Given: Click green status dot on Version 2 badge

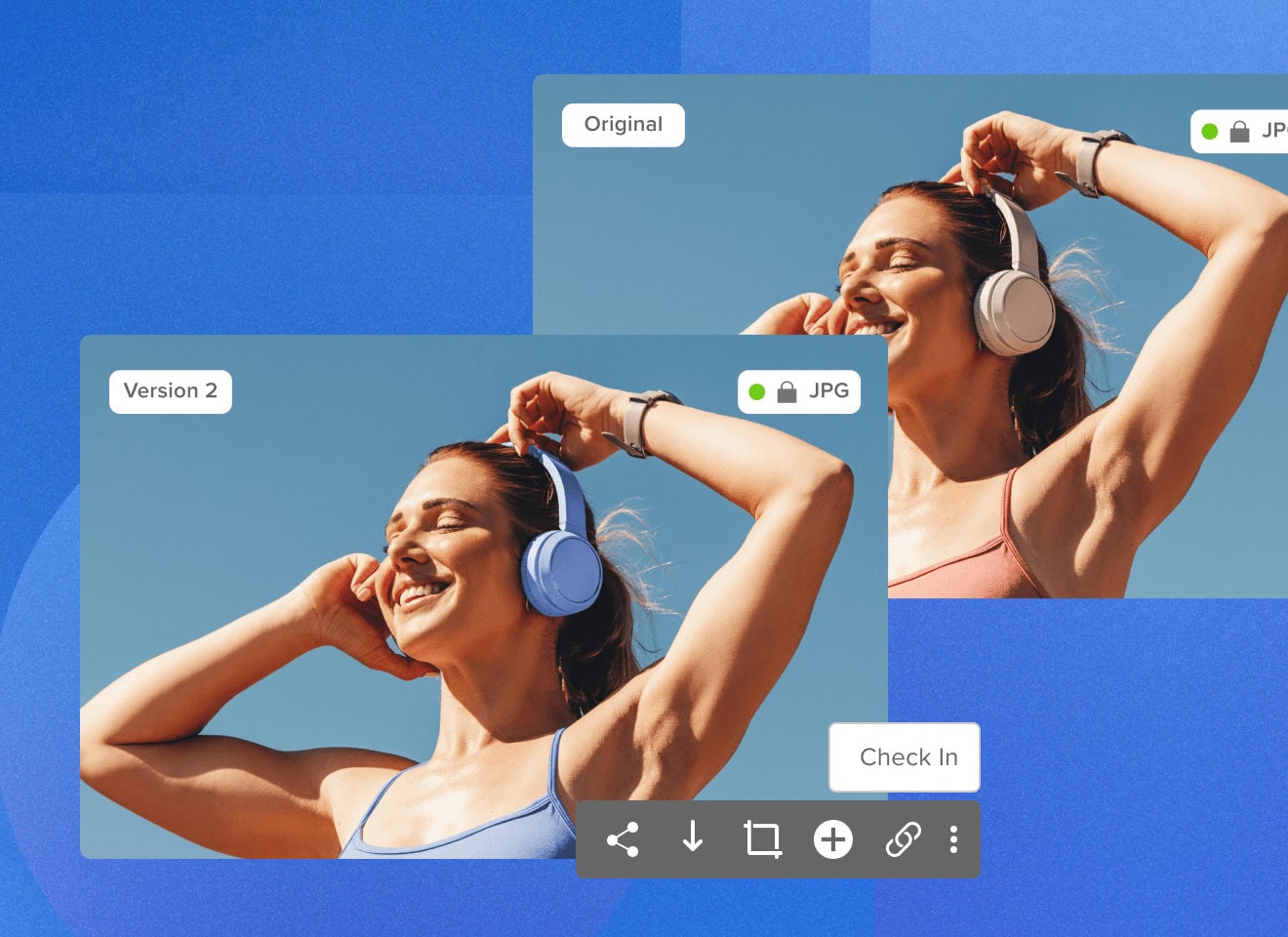Looking at the screenshot, I should click(757, 392).
